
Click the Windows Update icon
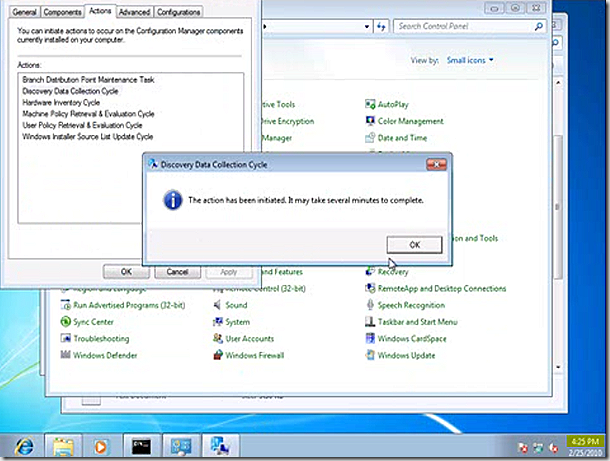click(370, 355)
